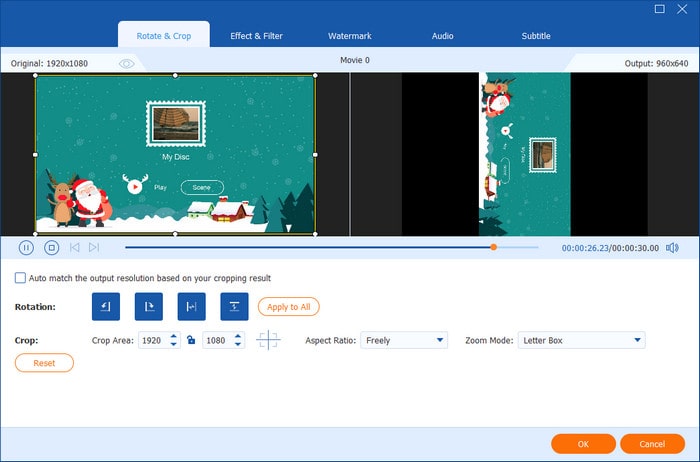Open the Aspect Ratio dropdown
This screenshot has width=700, height=462.
(x=404, y=340)
